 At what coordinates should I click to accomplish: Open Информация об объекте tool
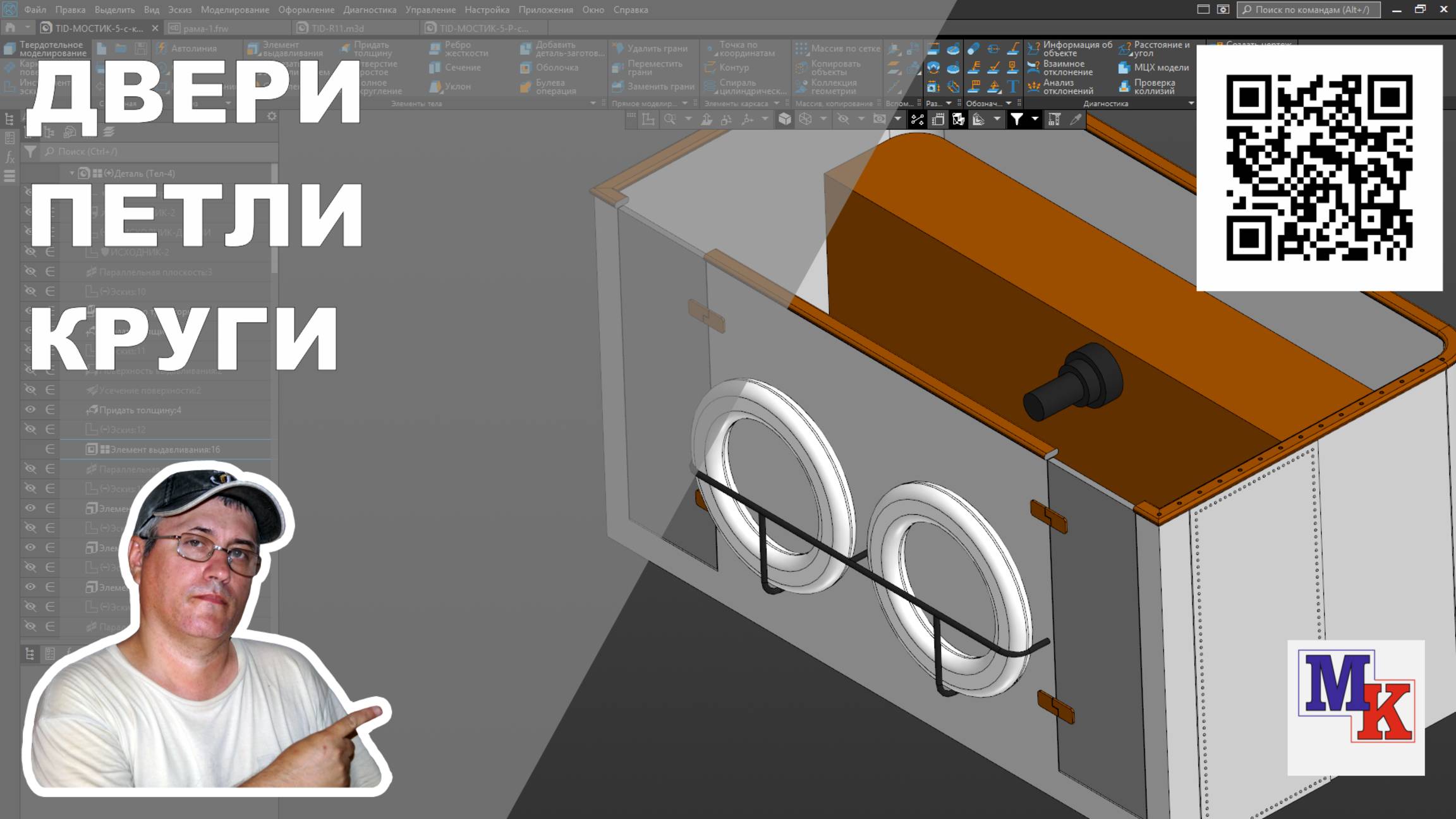(x=1069, y=49)
